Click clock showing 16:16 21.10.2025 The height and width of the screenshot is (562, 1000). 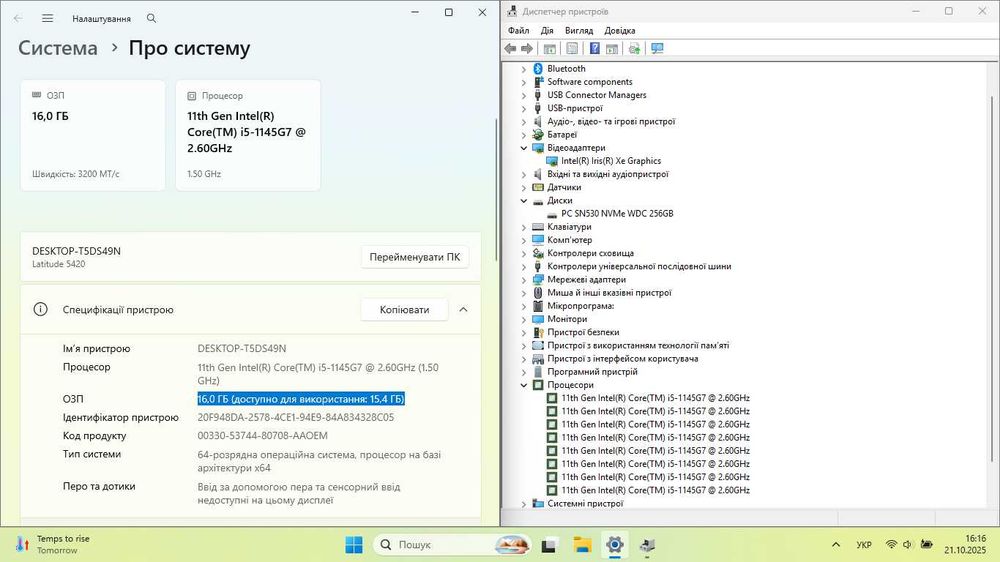coord(966,544)
